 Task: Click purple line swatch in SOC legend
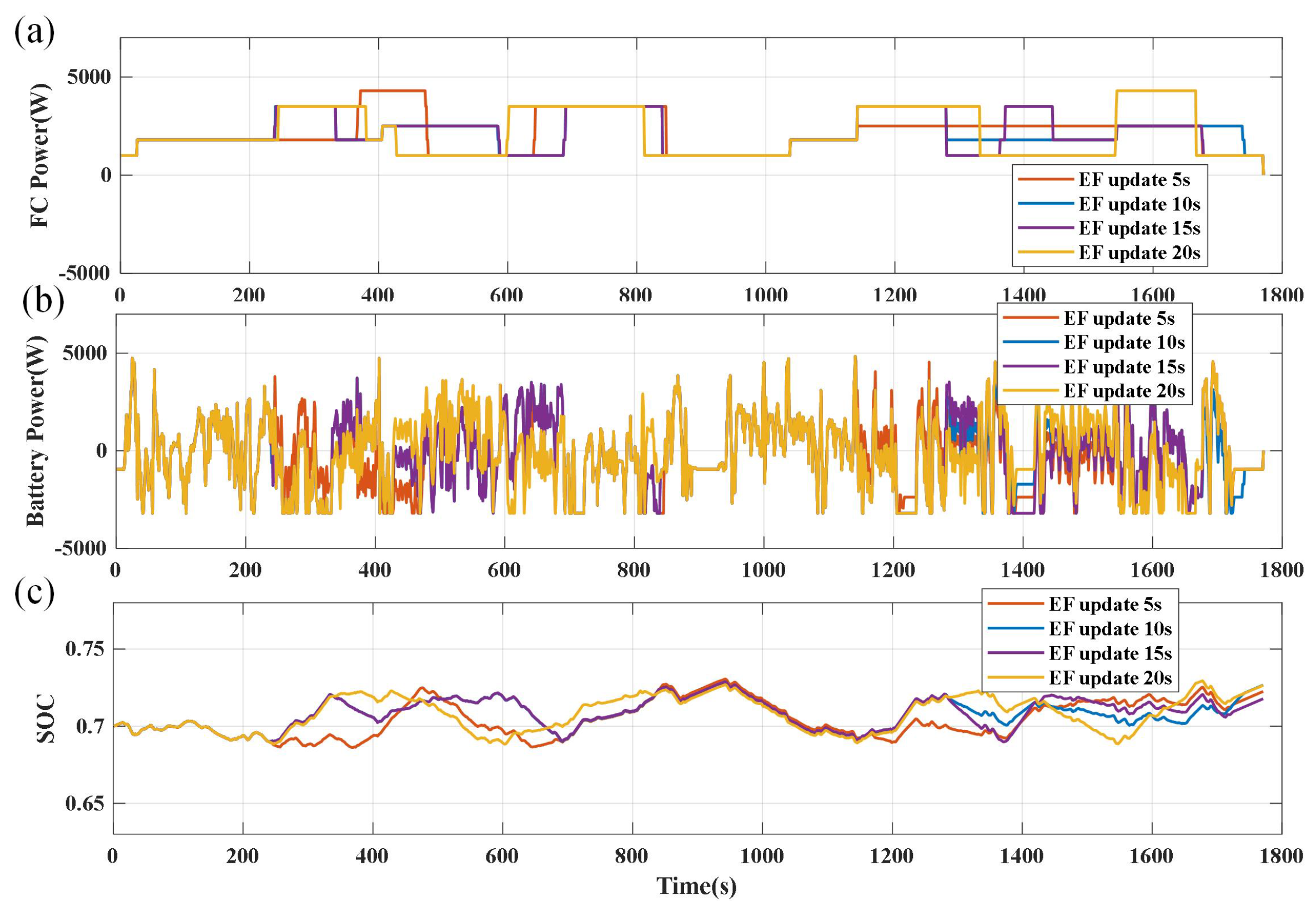click(x=1016, y=652)
